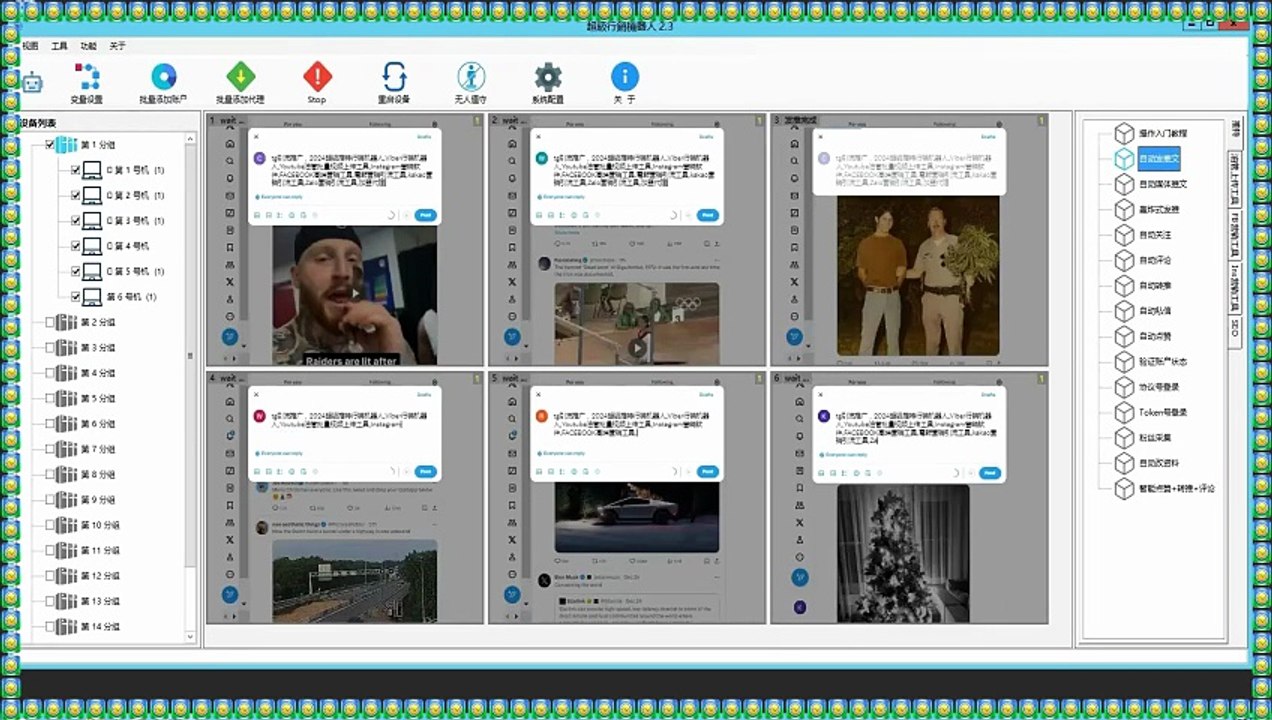Open 系统配置 system configuration gear
This screenshot has height=720, width=1272.
point(548,77)
